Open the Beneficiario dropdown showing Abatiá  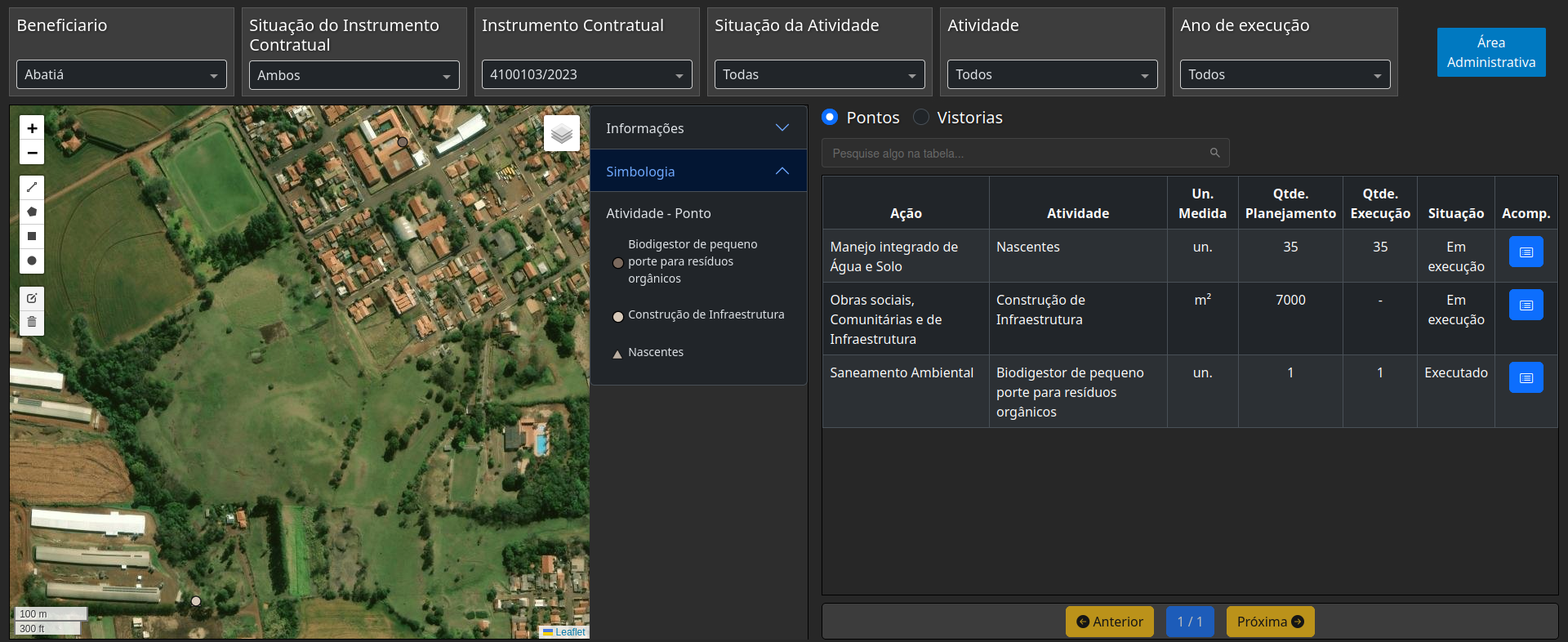(122, 74)
